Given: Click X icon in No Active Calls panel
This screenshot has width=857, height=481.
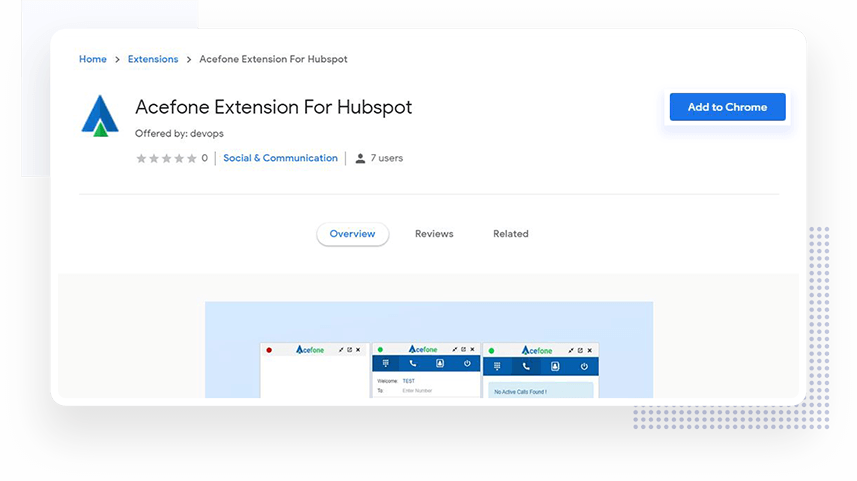Looking at the screenshot, I should coord(590,350).
